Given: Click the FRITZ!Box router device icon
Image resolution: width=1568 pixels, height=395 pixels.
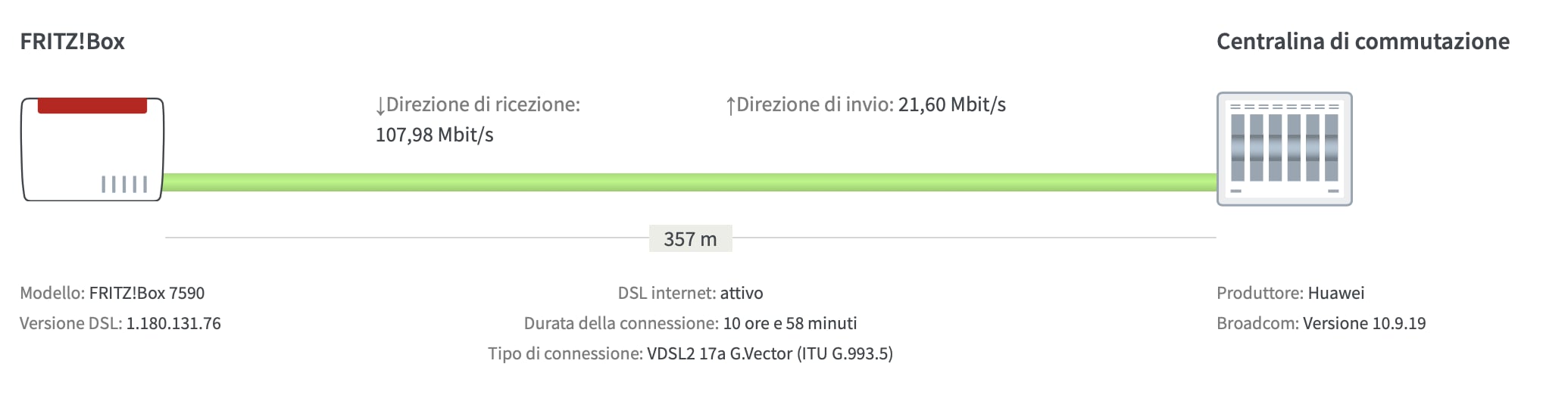Looking at the screenshot, I should pyautogui.click(x=92, y=150).
